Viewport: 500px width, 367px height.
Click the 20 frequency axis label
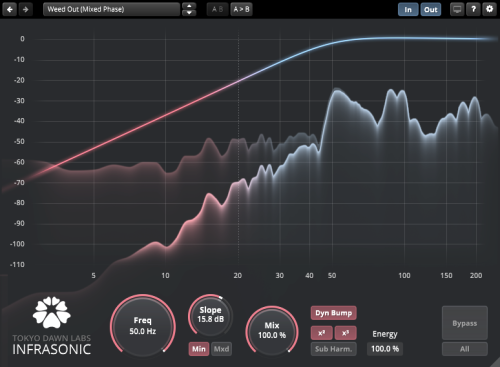click(x=238, y=276)
